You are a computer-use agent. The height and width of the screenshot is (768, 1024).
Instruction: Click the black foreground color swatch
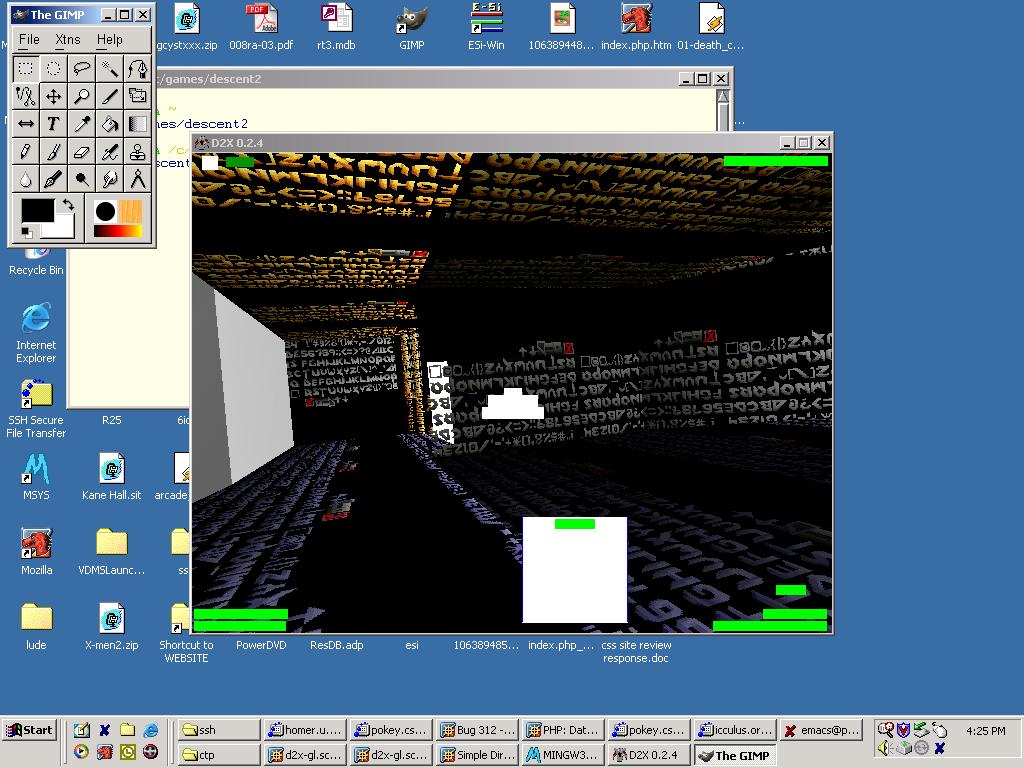[x=38, y=211]
